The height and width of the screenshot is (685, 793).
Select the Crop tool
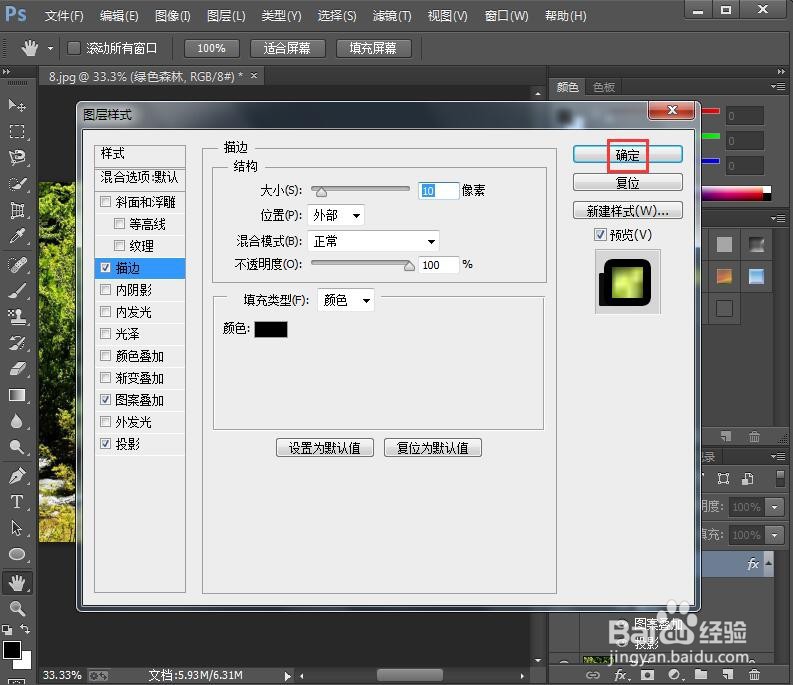click(17, 210)
